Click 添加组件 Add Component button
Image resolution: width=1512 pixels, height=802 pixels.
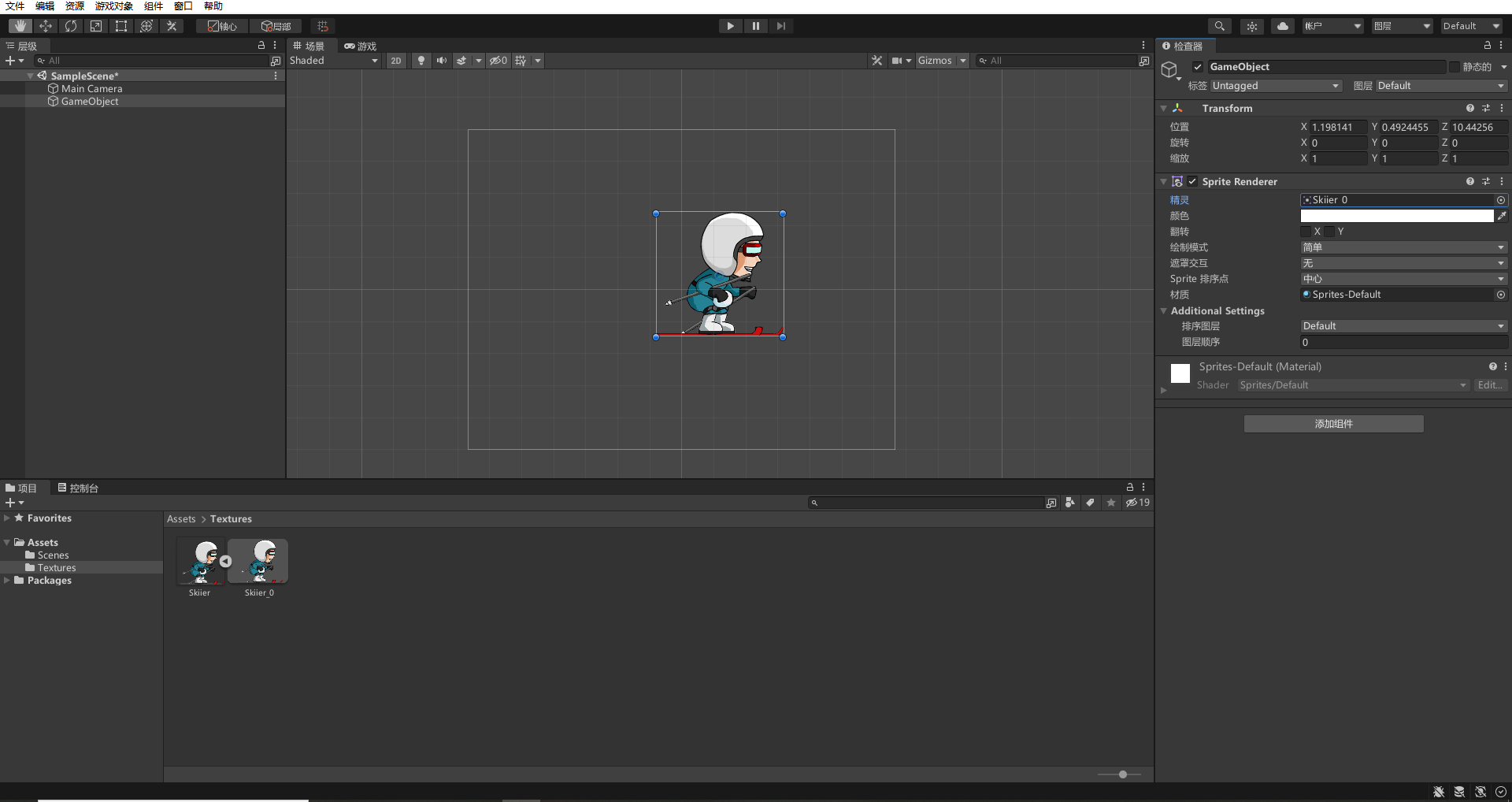(1334, 424)
